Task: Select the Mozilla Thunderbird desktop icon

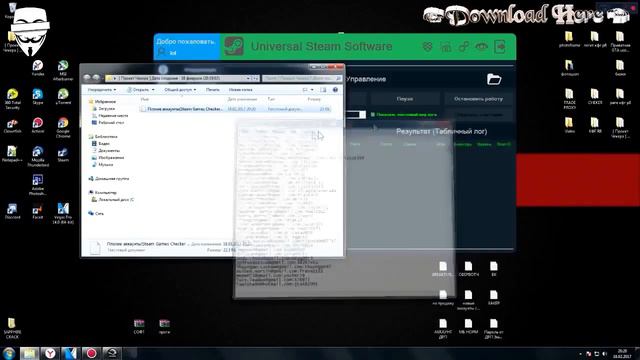Action: point(38,157)
